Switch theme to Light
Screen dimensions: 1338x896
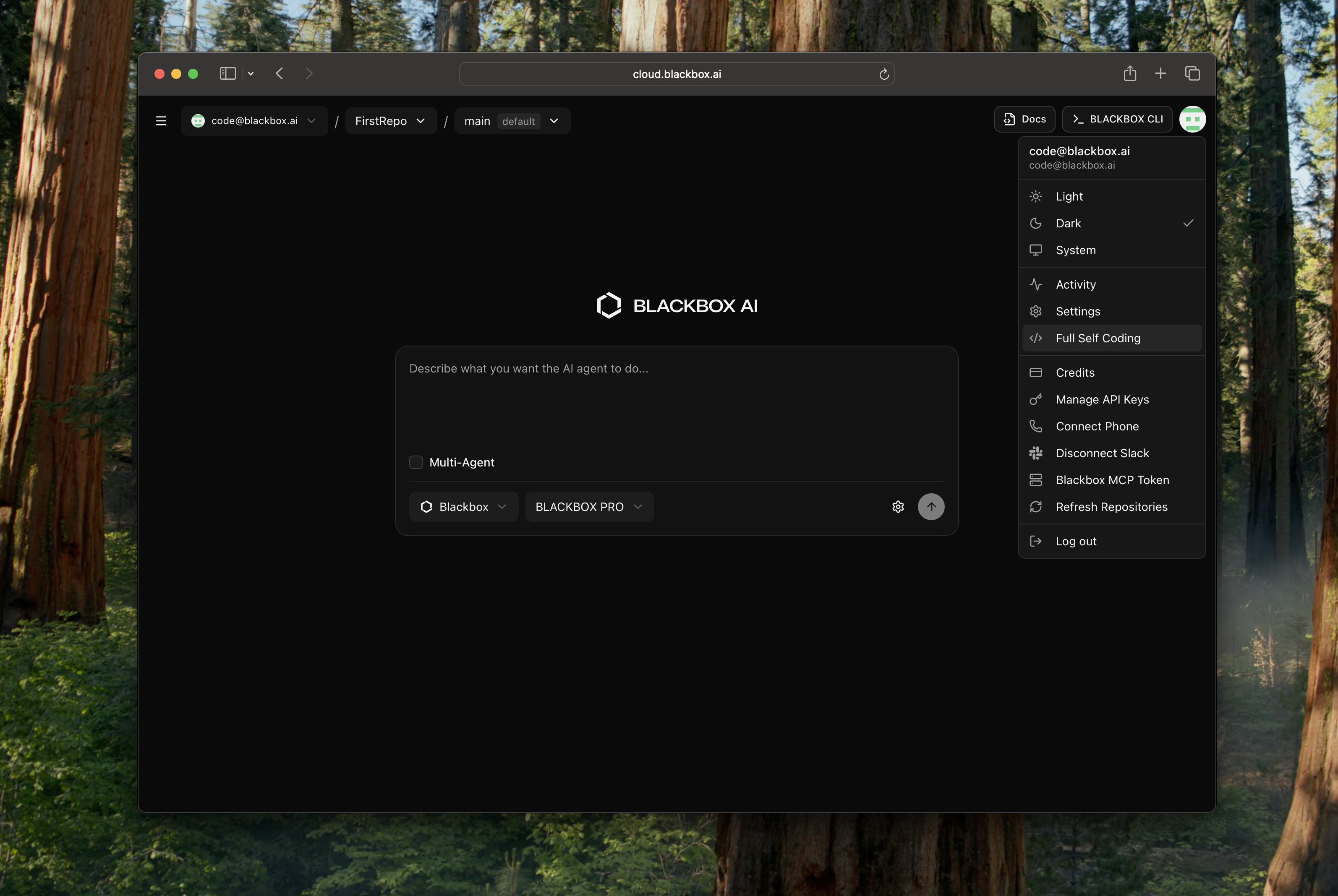click(x=1068, y=196)
